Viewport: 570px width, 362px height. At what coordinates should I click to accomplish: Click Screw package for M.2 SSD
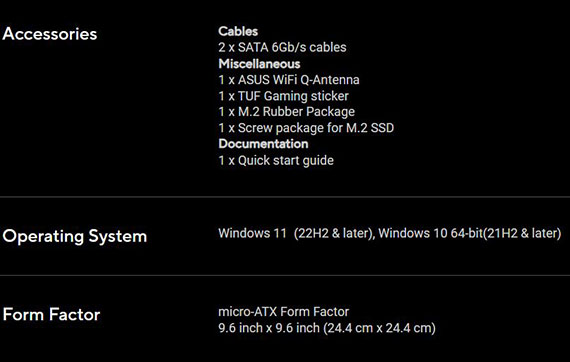pos(306,128)
